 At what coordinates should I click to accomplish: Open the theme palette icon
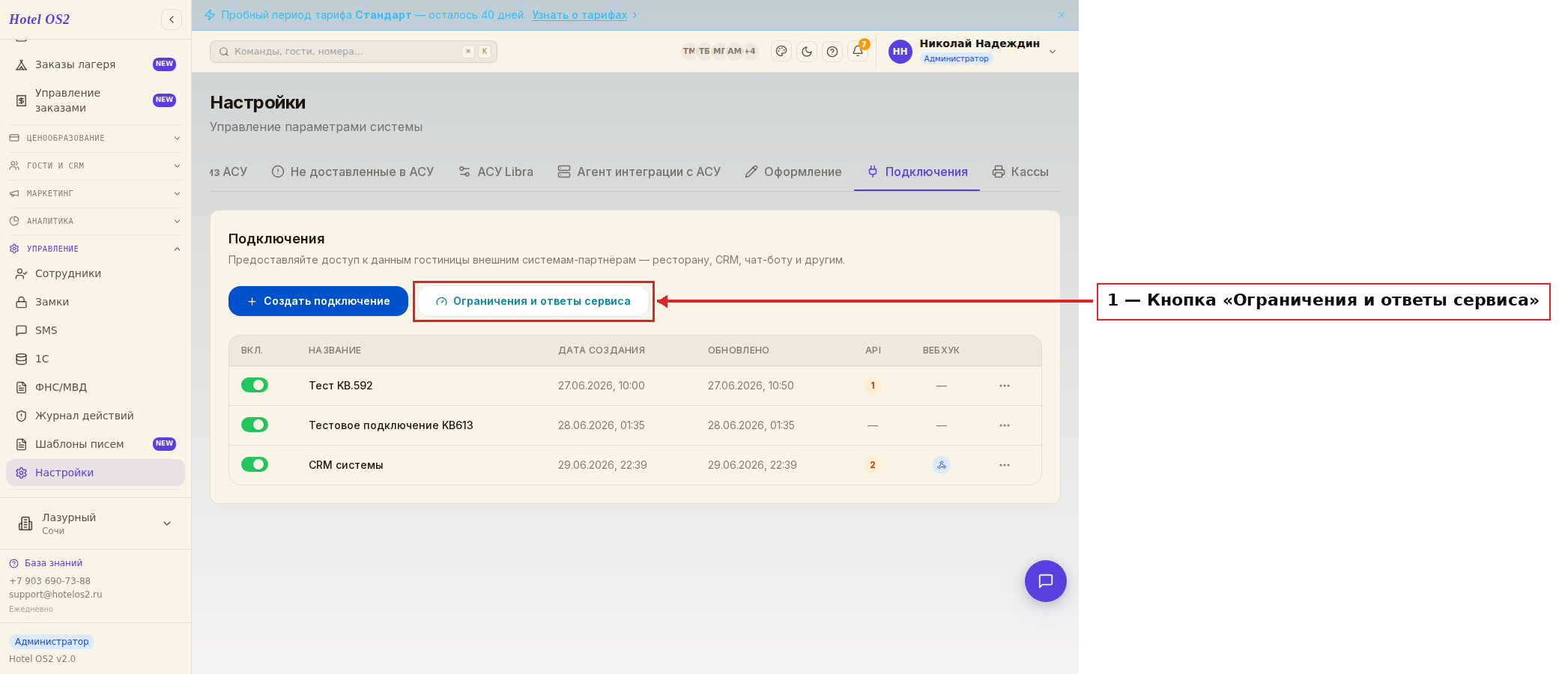click(x=781, y=51)
